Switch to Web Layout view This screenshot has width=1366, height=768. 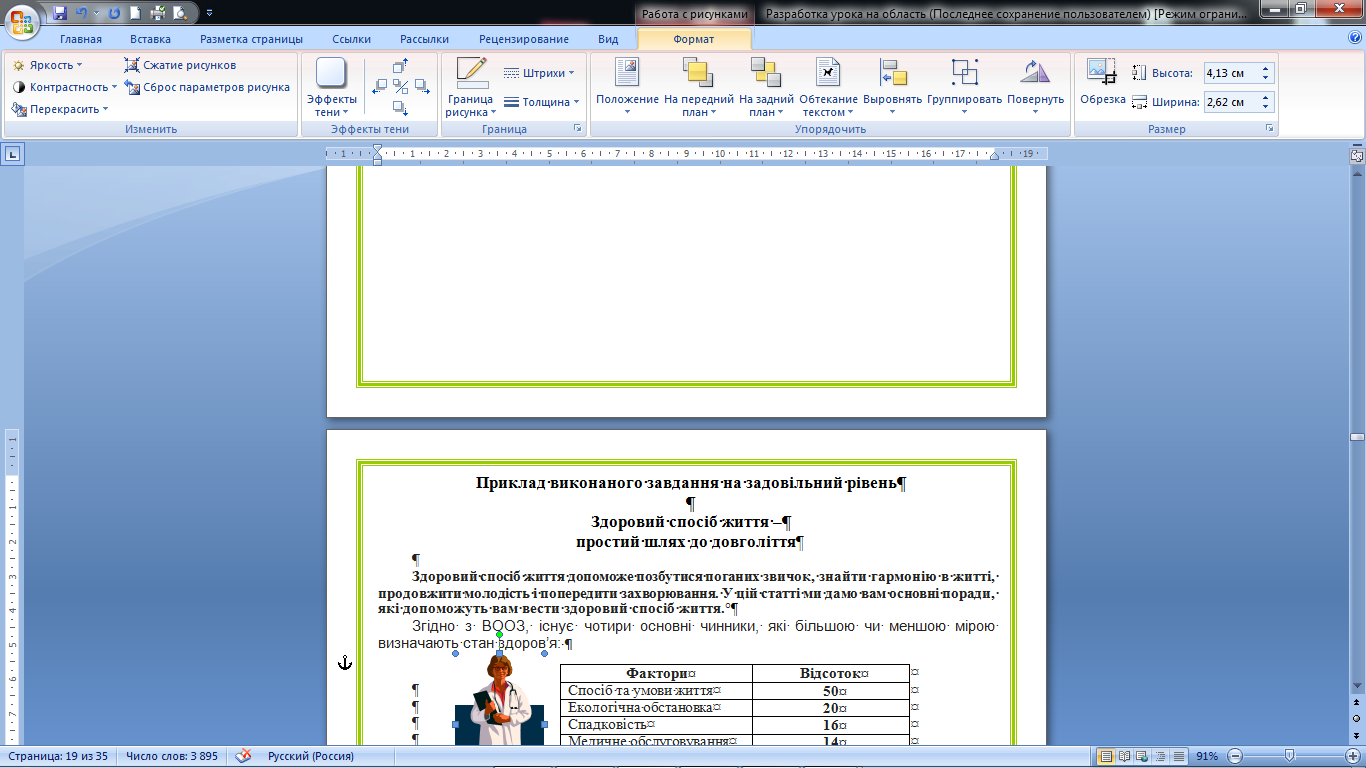click(1144, 756)
